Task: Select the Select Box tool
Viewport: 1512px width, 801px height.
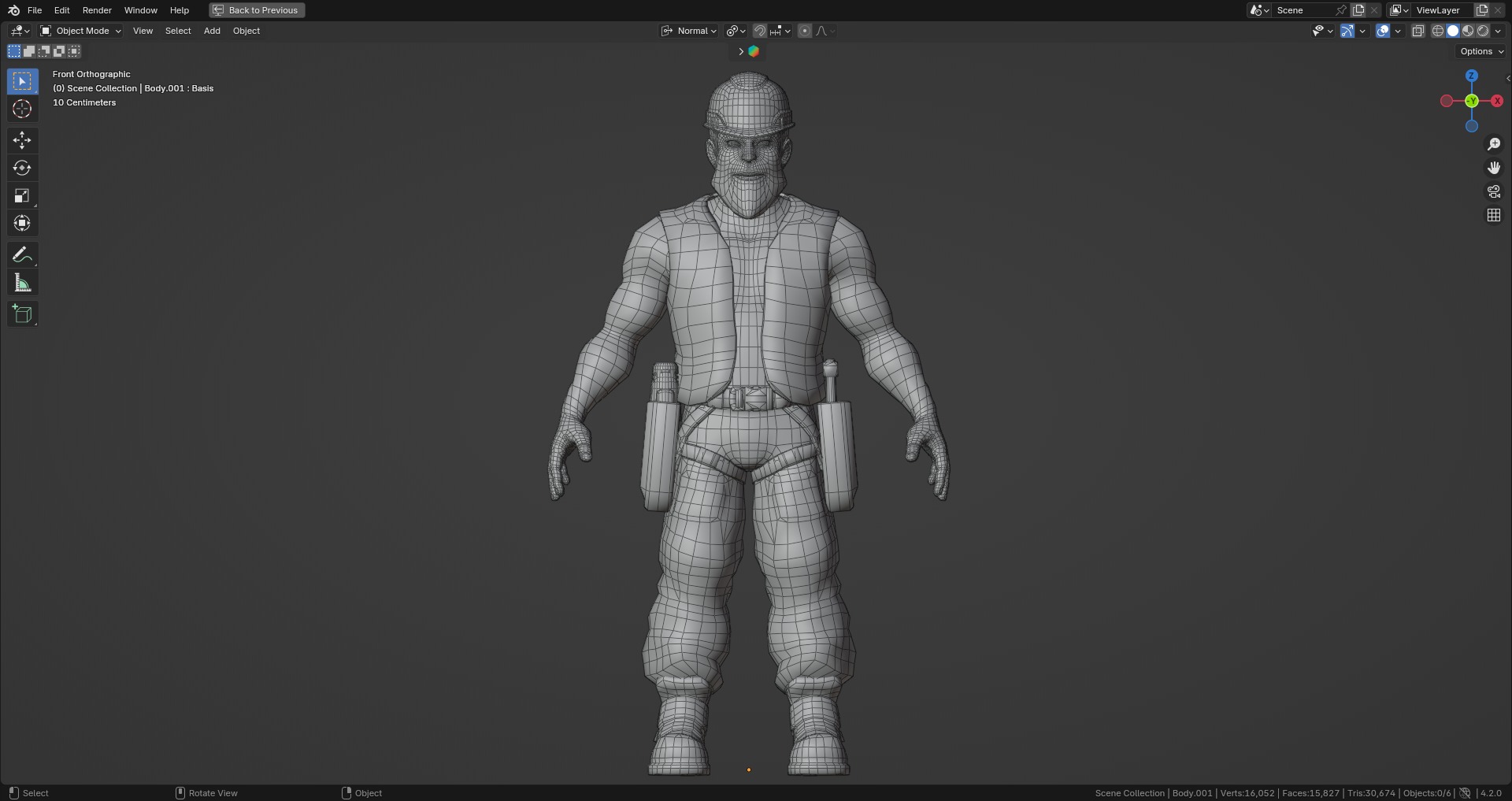Action: (22, 81)
